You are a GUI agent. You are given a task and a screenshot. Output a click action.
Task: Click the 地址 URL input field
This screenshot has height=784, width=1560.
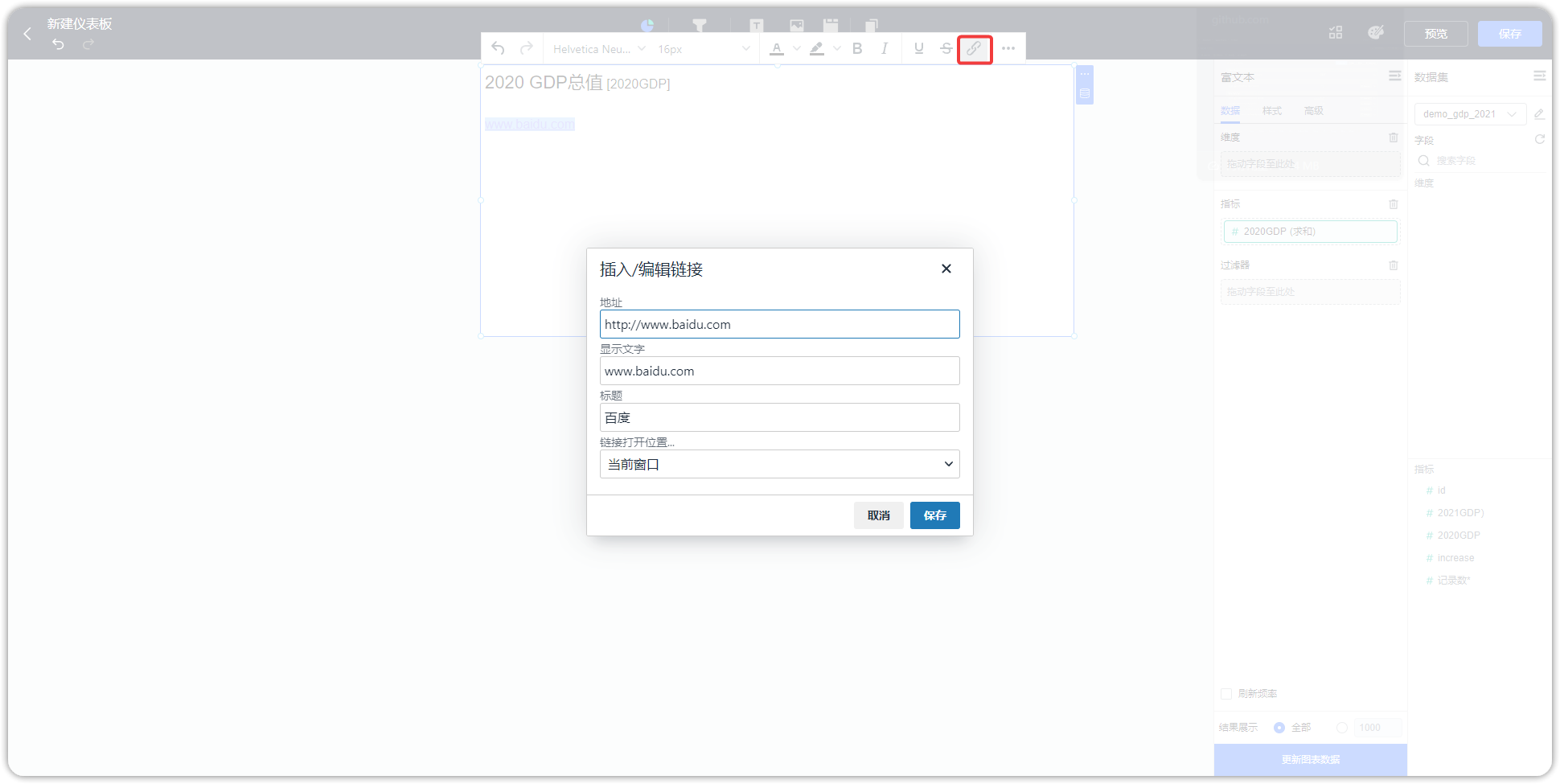click(779, 324)
